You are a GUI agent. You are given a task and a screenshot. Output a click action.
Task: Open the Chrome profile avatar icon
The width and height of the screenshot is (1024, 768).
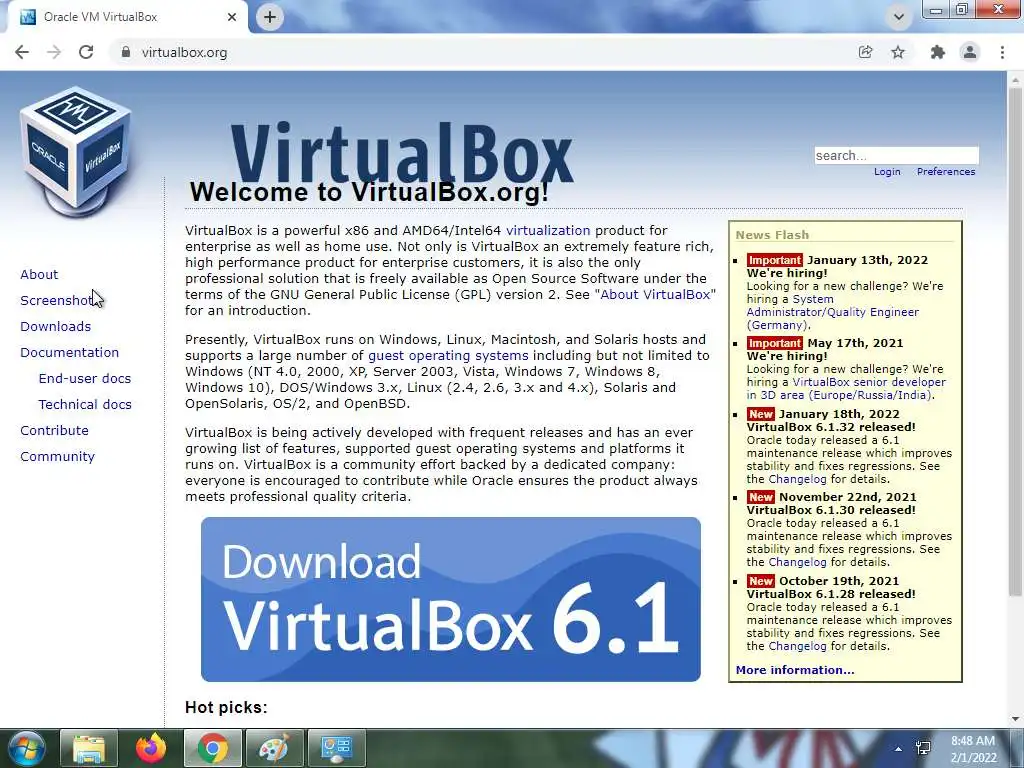[x=970, y=52]
